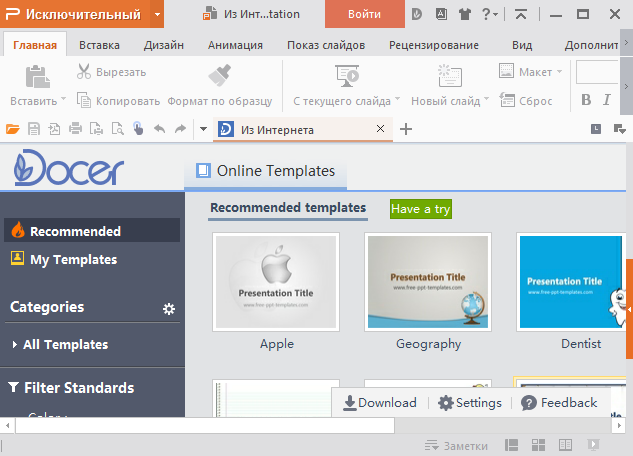Select the Geography template thumbnail
Image resolution: width=633 pixels, height=456 pixels.
(427, 281)
